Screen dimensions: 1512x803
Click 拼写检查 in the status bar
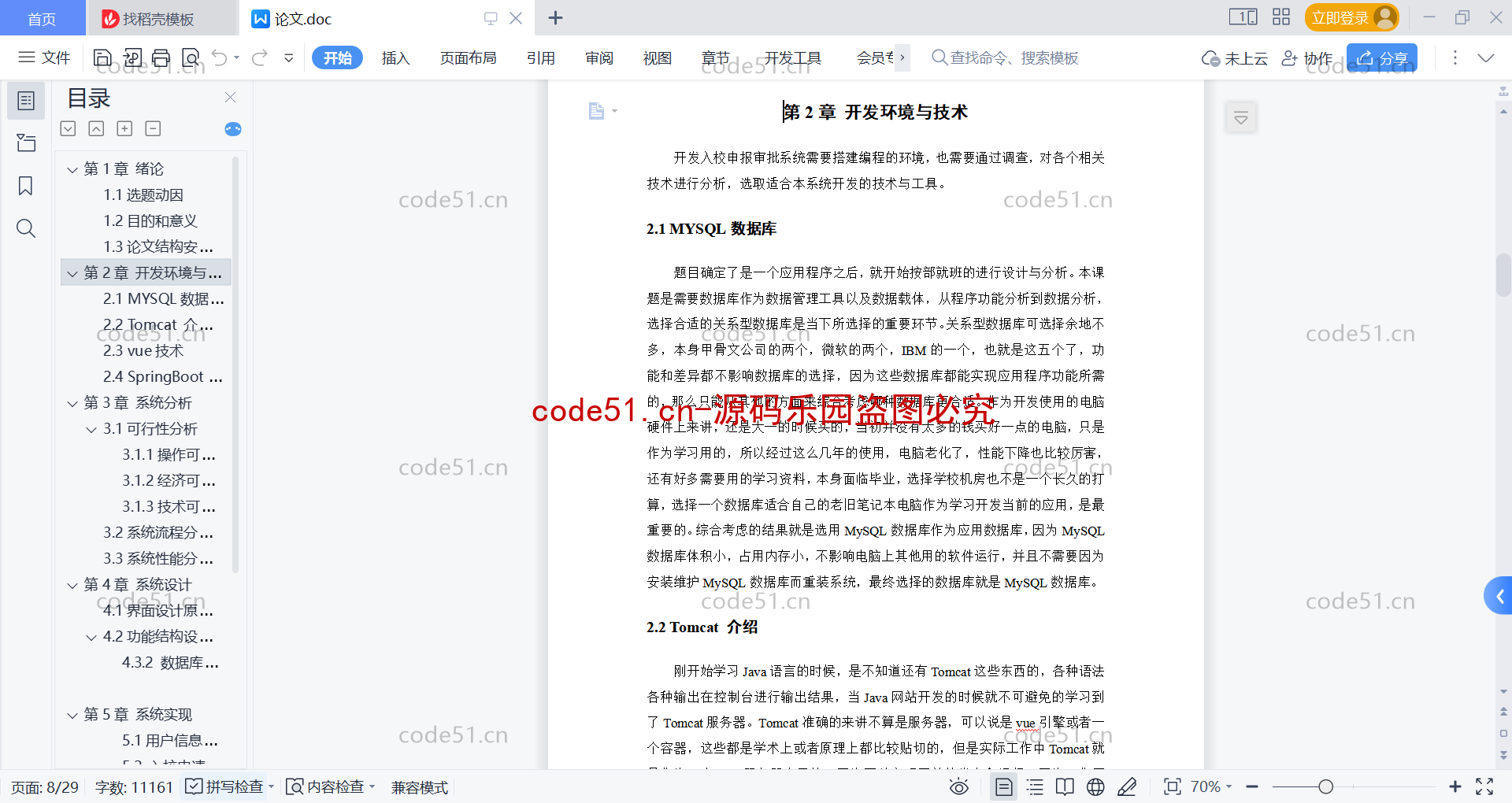229,786
